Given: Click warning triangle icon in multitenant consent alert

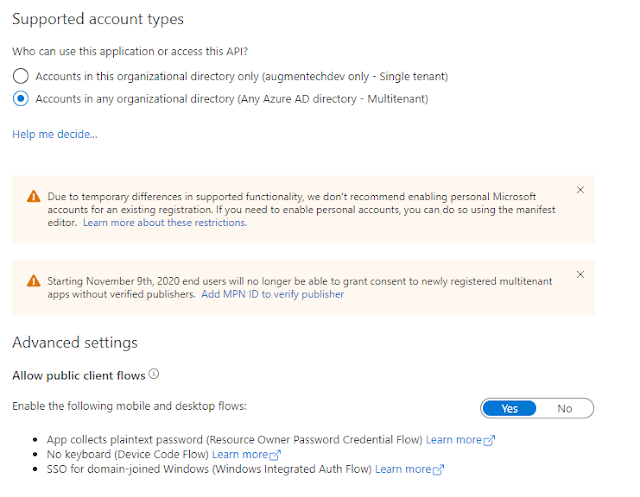Looking at the screenshot, I should click(34, 281).
